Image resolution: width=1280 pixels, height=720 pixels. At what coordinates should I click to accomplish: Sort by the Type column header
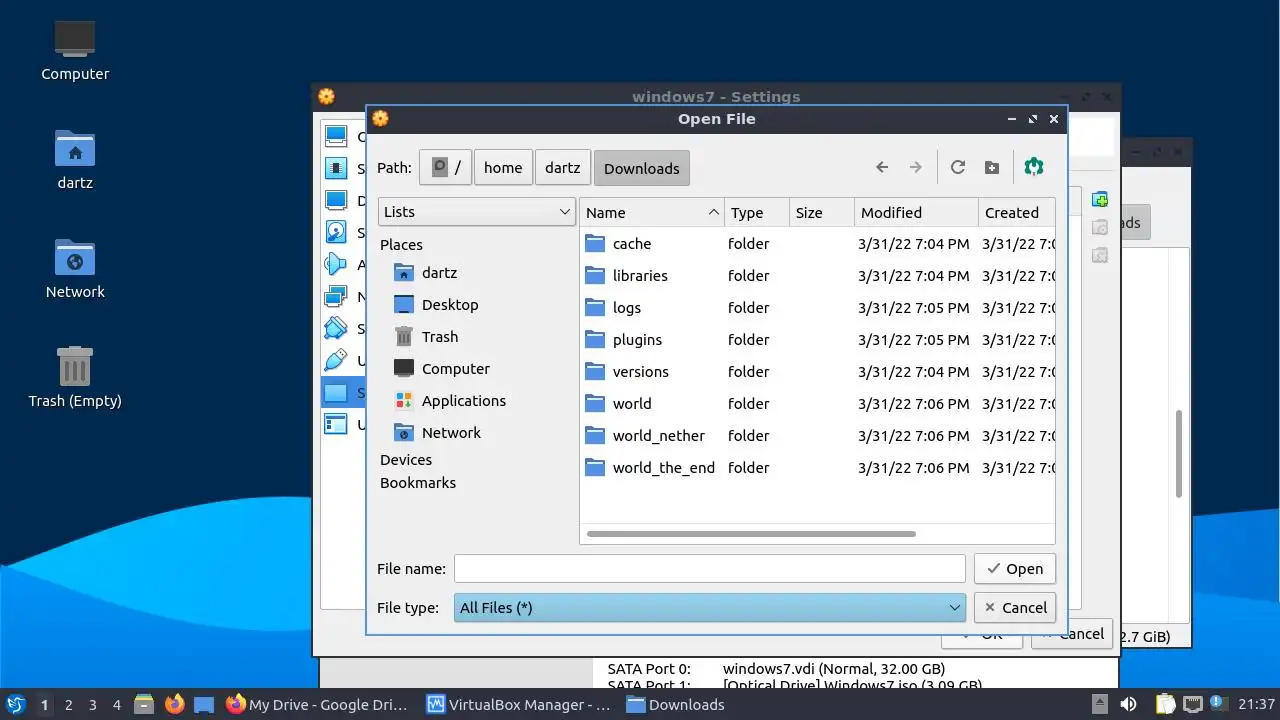coord(757,212)
